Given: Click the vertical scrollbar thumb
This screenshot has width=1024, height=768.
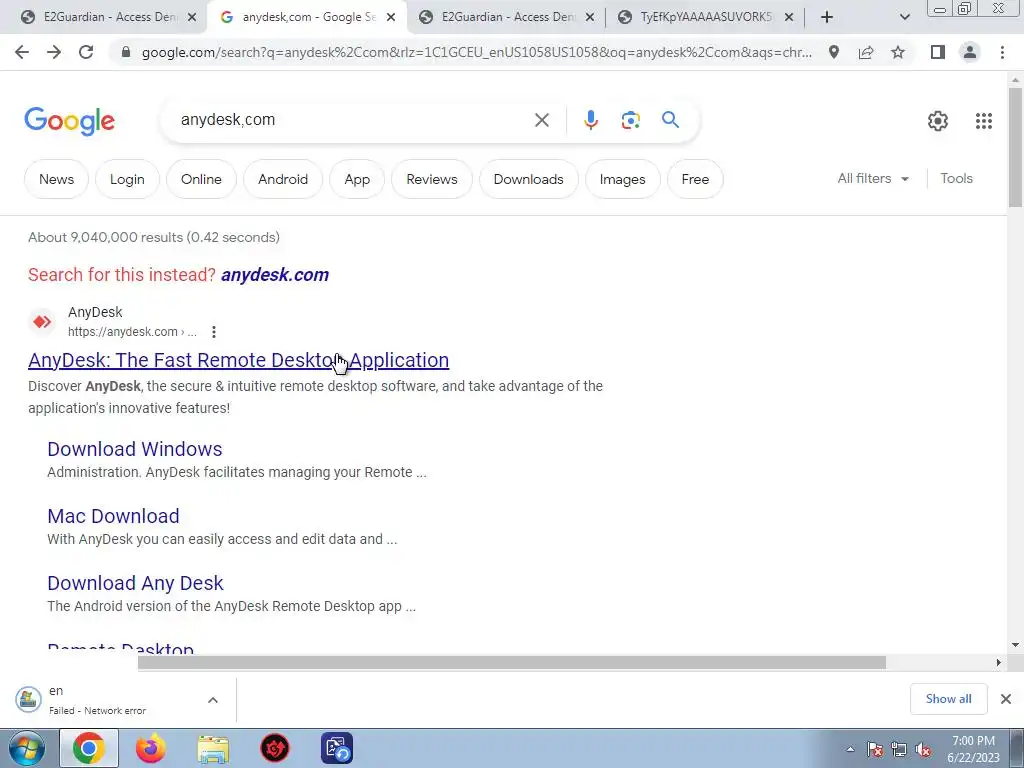Looking at the screenshot, I should coord(1016,148).
